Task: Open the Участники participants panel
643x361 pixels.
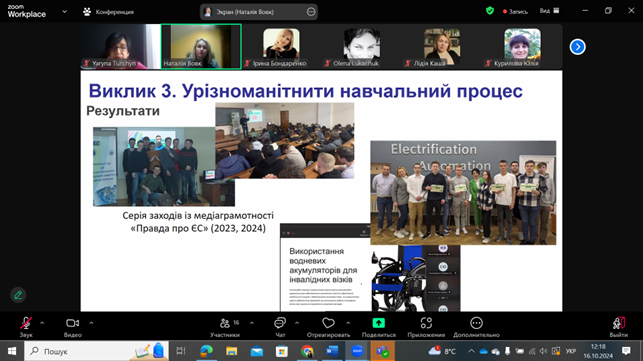Action: click(225, 327)
